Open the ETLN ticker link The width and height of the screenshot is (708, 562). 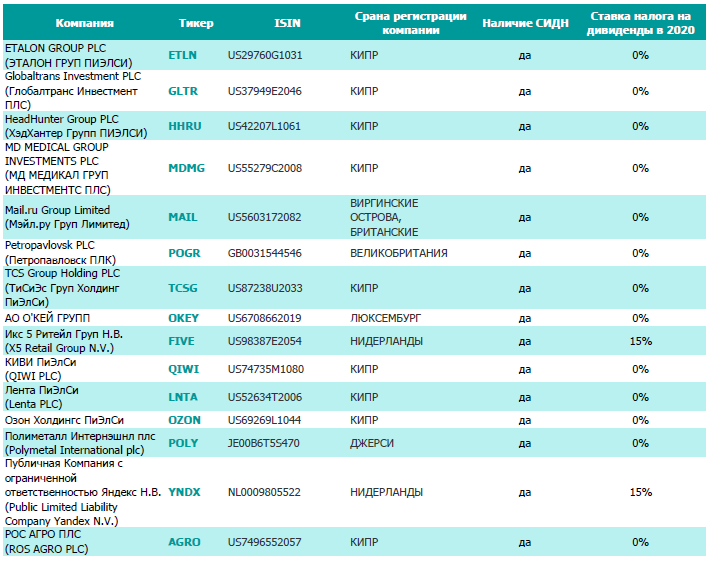(182, 55)
